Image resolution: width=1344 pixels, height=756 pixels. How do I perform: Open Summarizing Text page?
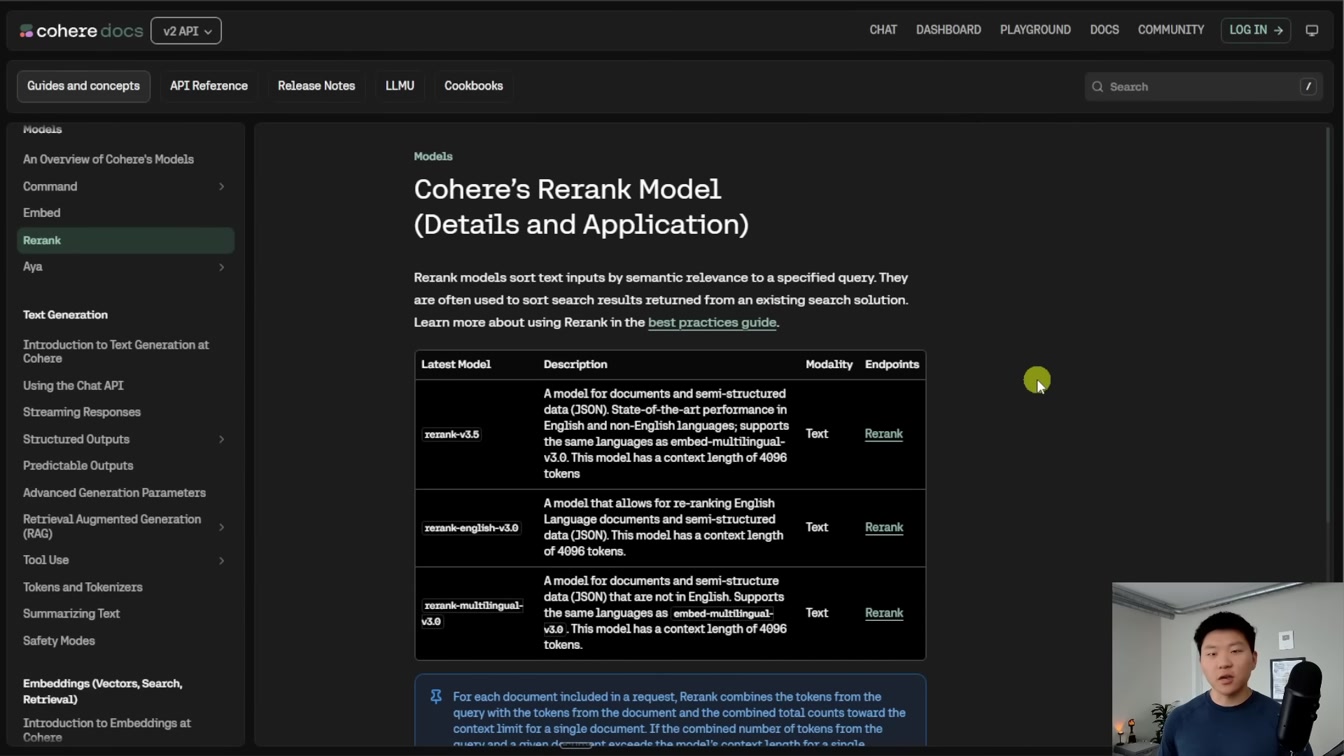point(71,614)
